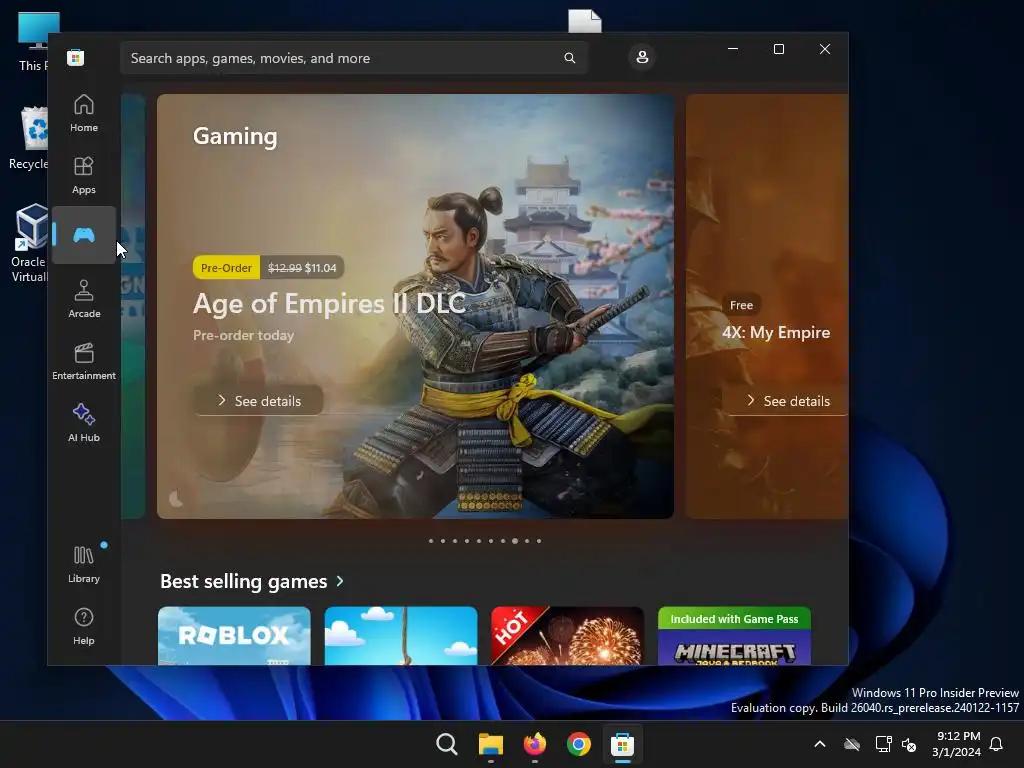Select the first carousel page dot
1024x768 pixels.
[431, 541]
